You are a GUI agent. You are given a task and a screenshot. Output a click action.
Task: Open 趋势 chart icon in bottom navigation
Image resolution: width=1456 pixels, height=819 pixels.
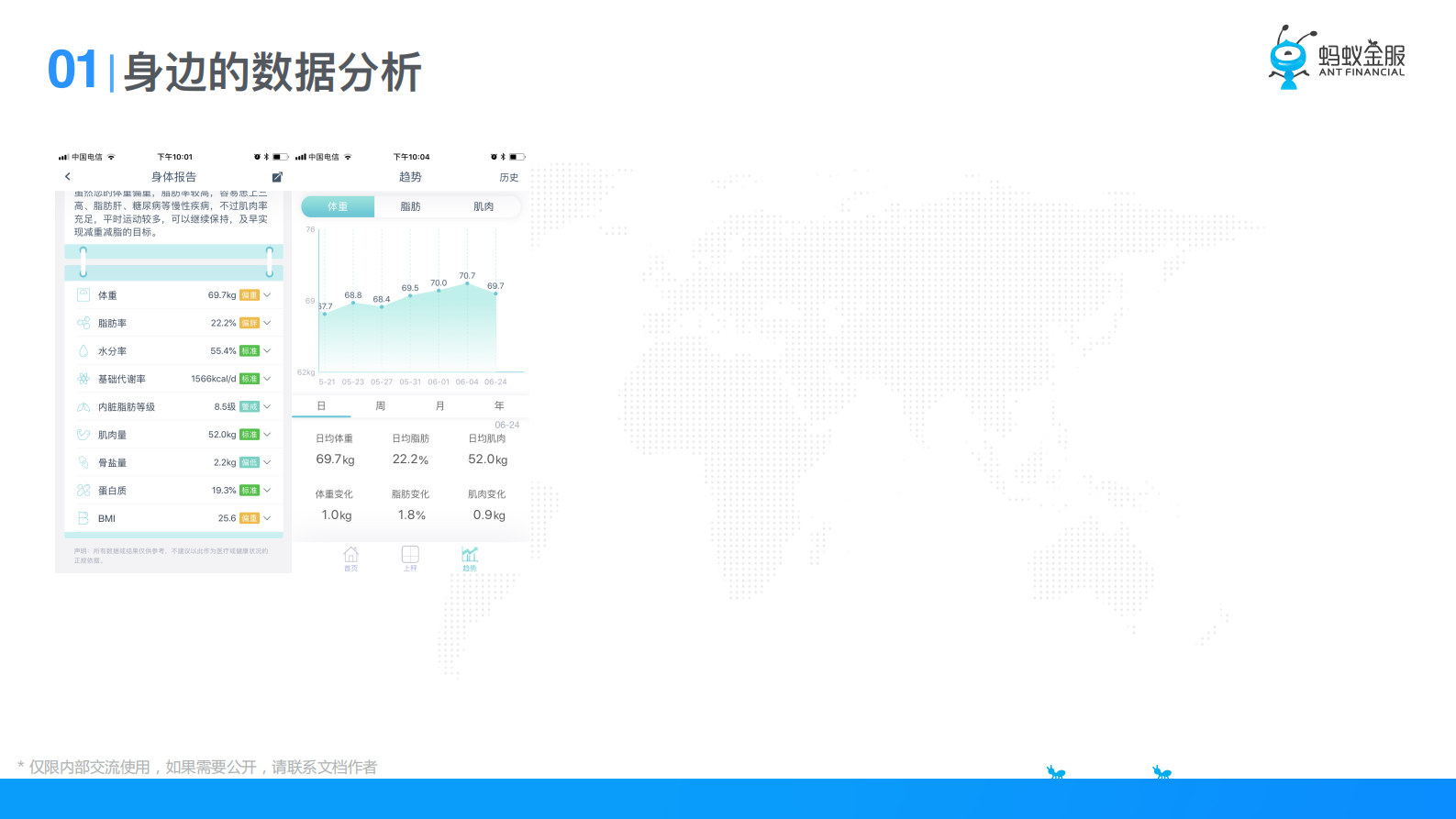click(x=470, y=559)
